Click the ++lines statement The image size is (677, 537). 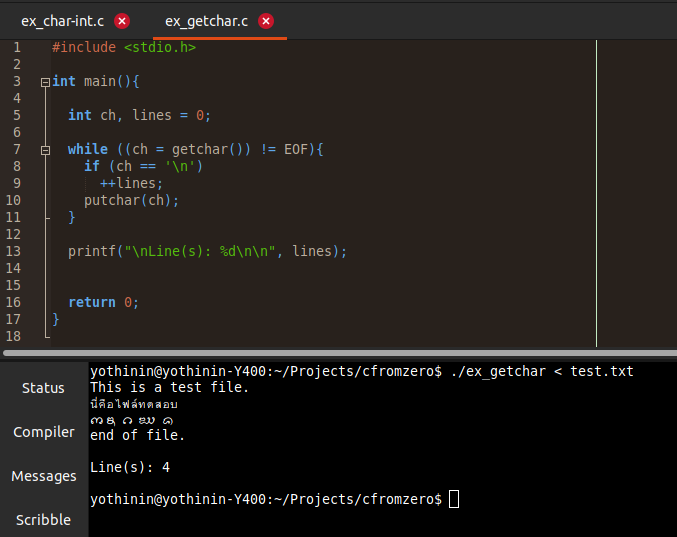coord(131,183)
